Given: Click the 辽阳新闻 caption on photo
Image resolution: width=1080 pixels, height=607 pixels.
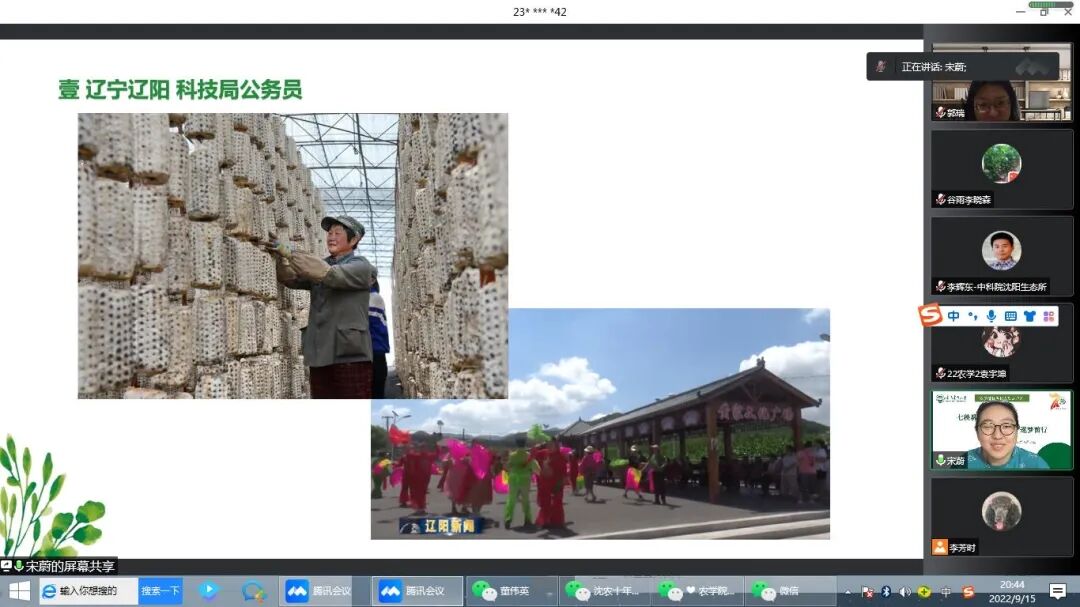Looking at the screenshot, I should click(x=442, y=526).
